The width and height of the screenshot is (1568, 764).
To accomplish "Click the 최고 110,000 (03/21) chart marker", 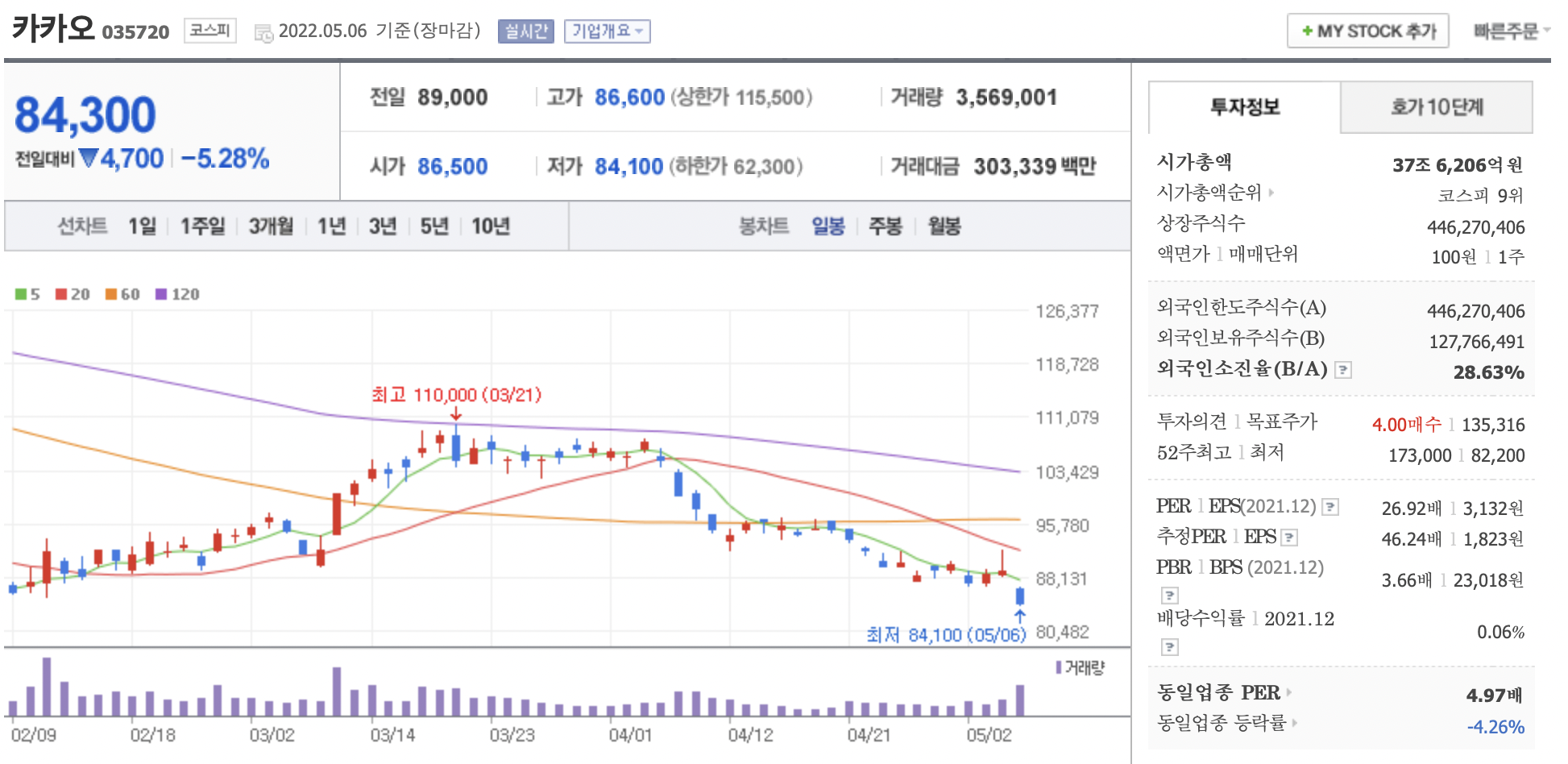I will tap(456, 395).
